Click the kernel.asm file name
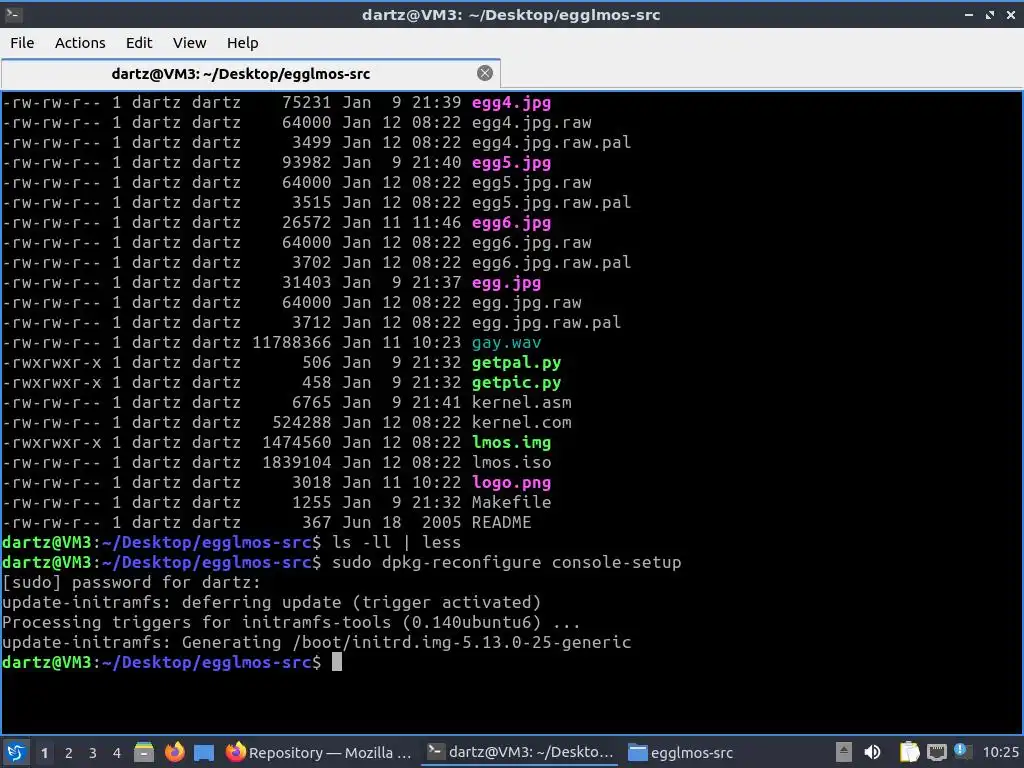 (521, 403)
